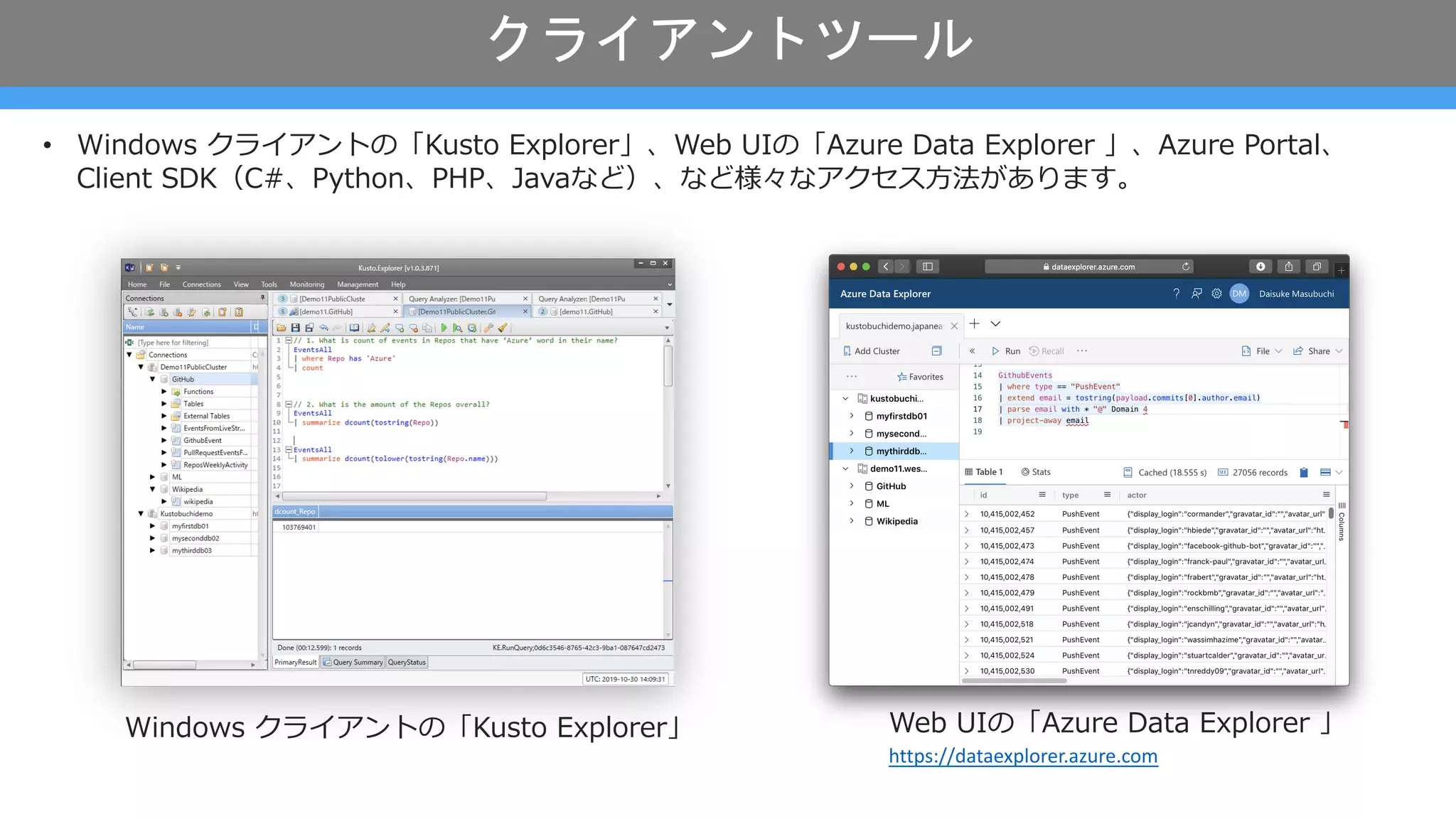Switch to the QueryStatus tab
1456x819 pixels.
(x=407, y=663)
